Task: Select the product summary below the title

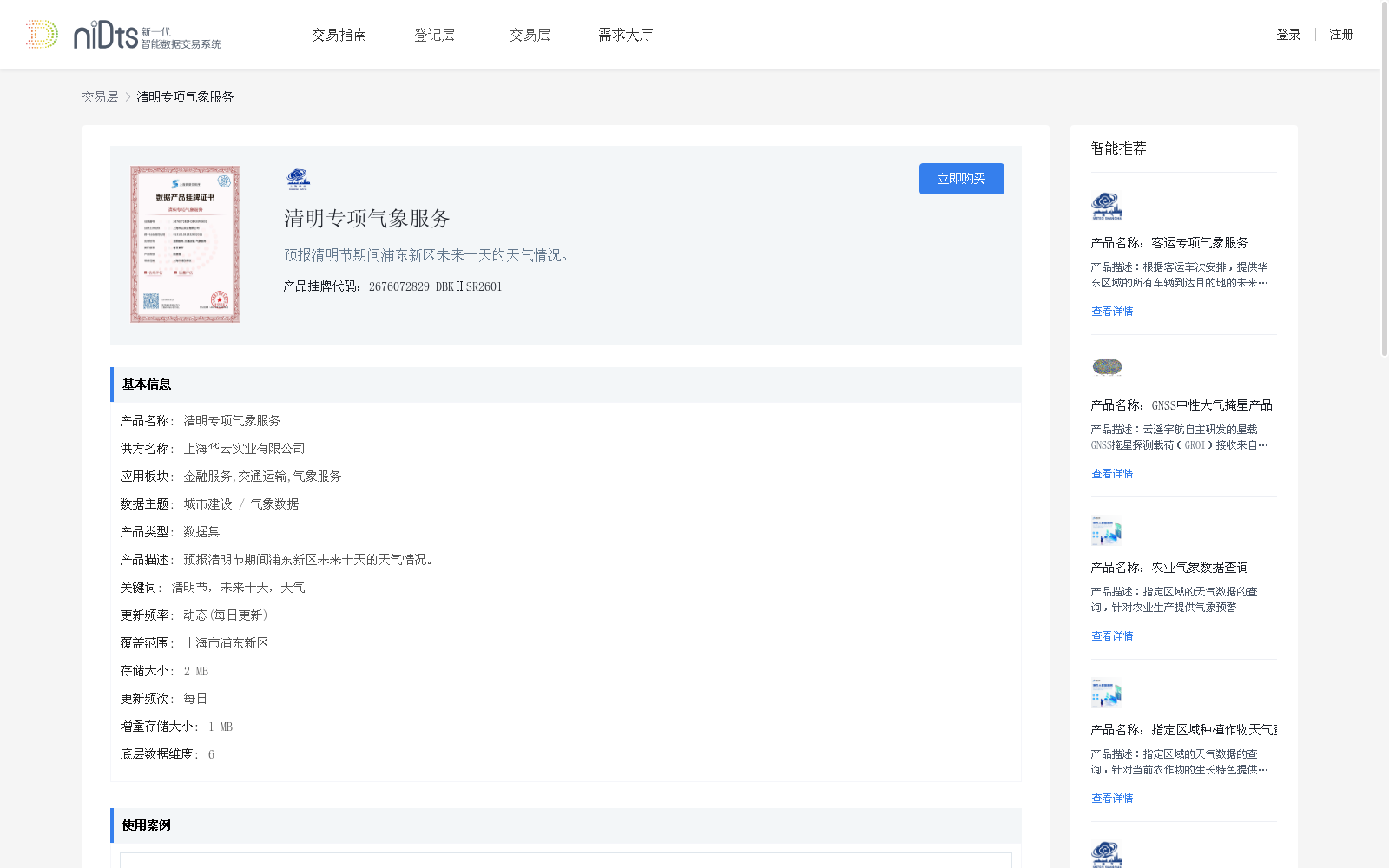Action: coord(429,255)
